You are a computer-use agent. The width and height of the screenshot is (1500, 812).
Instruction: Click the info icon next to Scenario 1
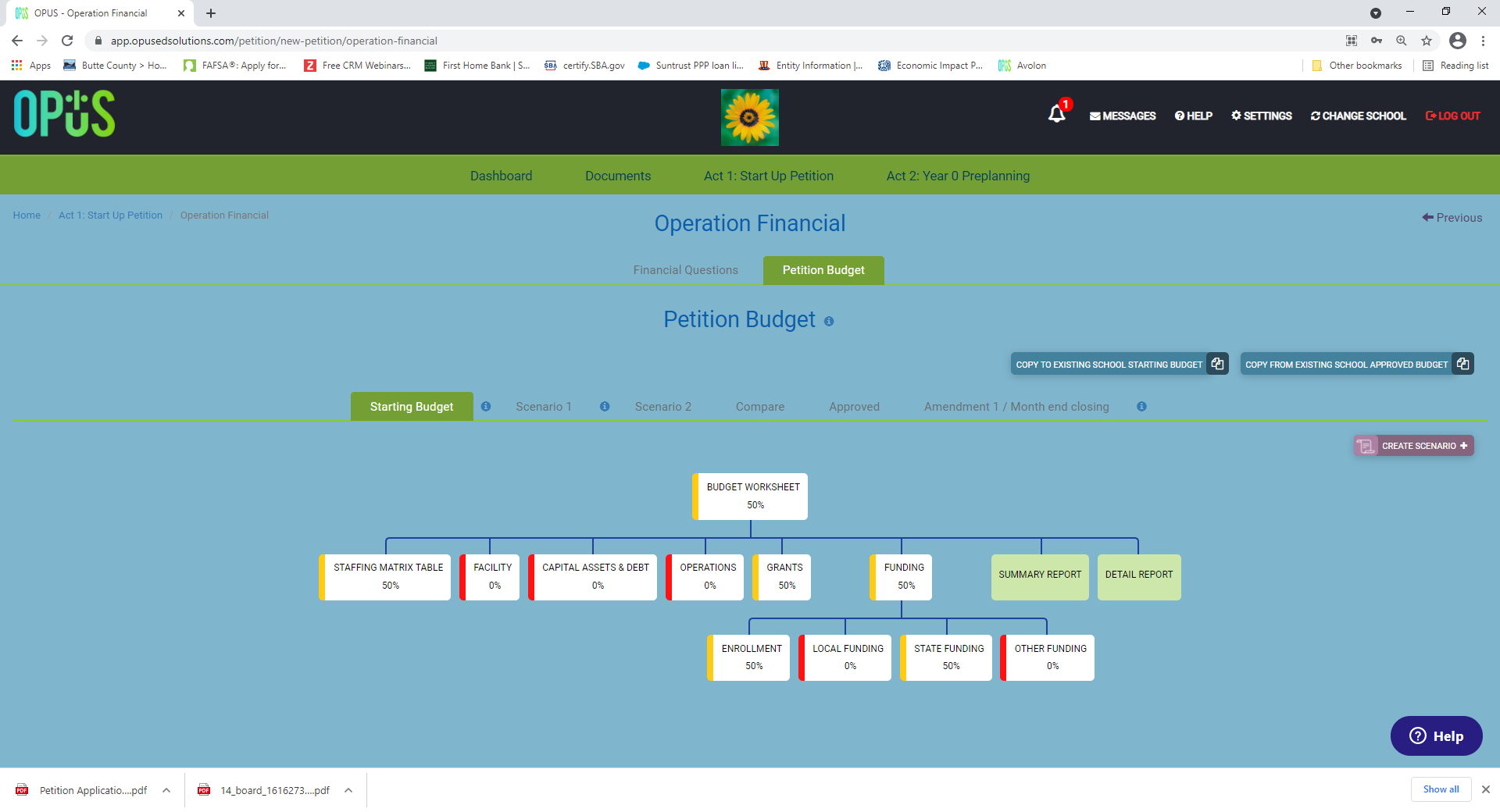(605, 407)
